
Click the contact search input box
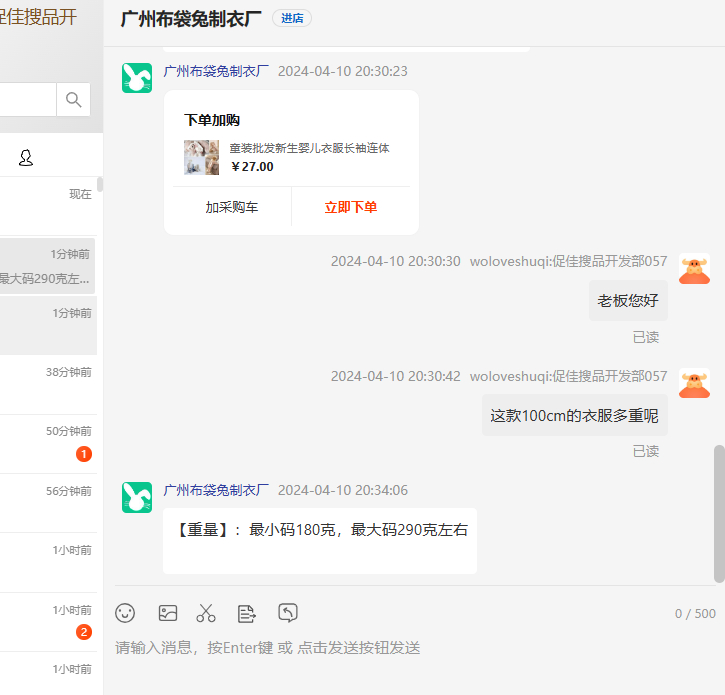pyautogui.click(x=28, y=99)
